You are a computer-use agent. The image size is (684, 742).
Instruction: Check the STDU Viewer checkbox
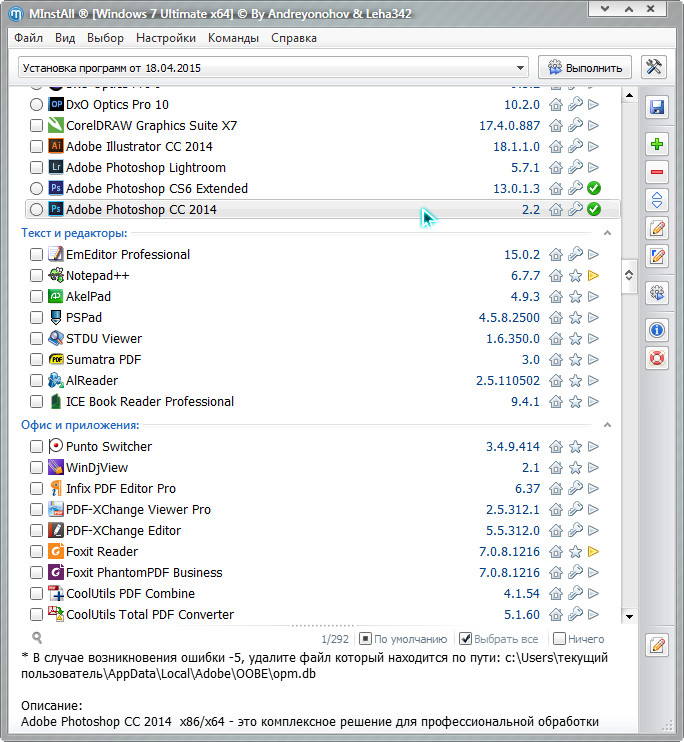click(36, 339)
